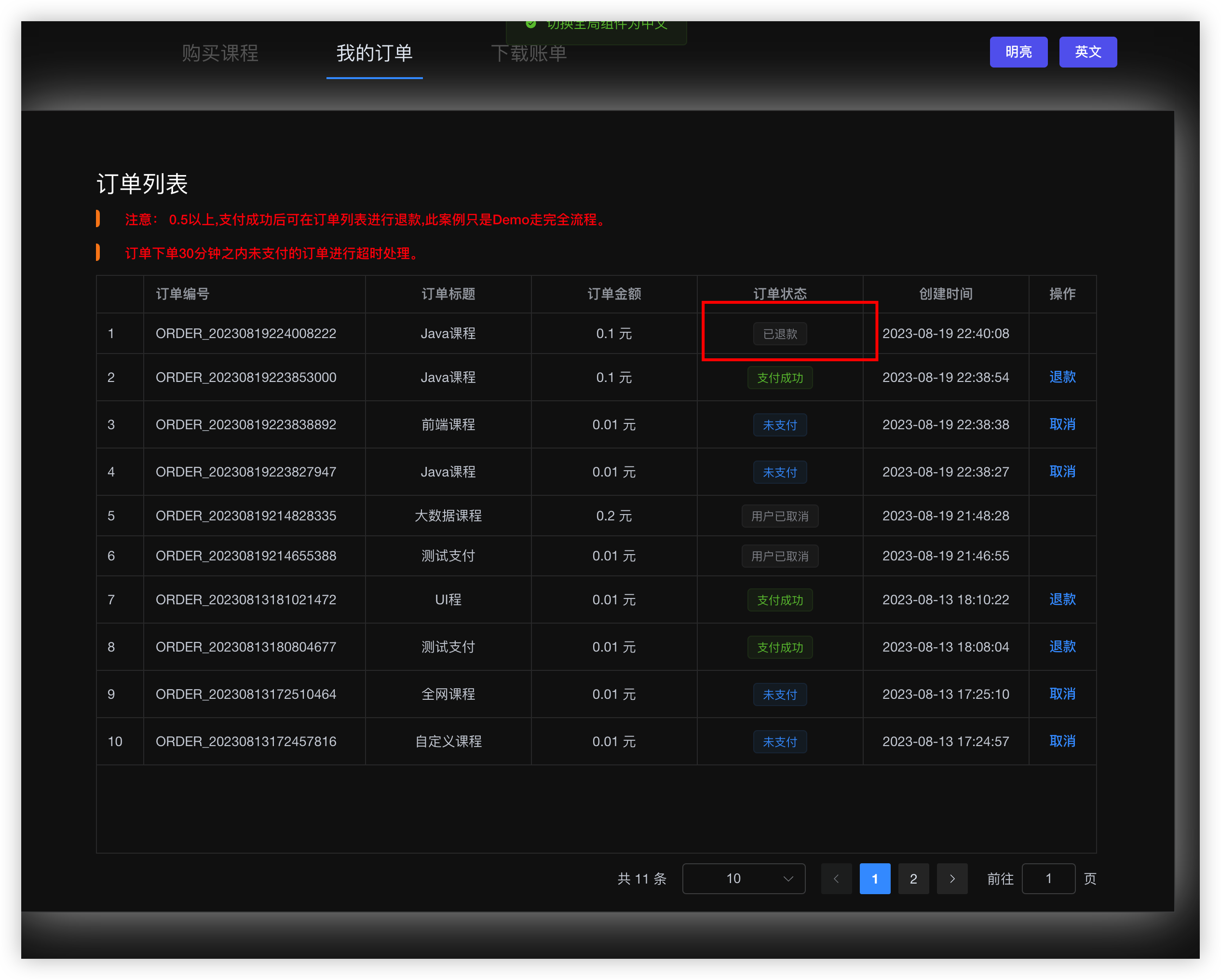Expand the page size dropdown showing 10
This screenshot has height=980, width=1221.
pos(744,879)
